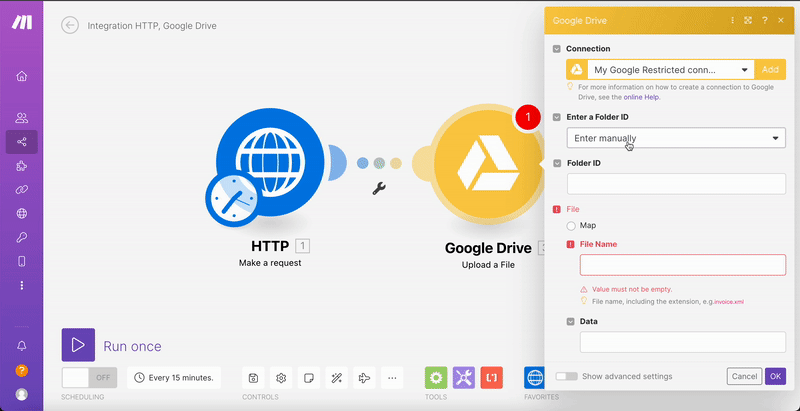Open the red Text parser brackets icon
The image size is (800, 411).
coord(491,378)
